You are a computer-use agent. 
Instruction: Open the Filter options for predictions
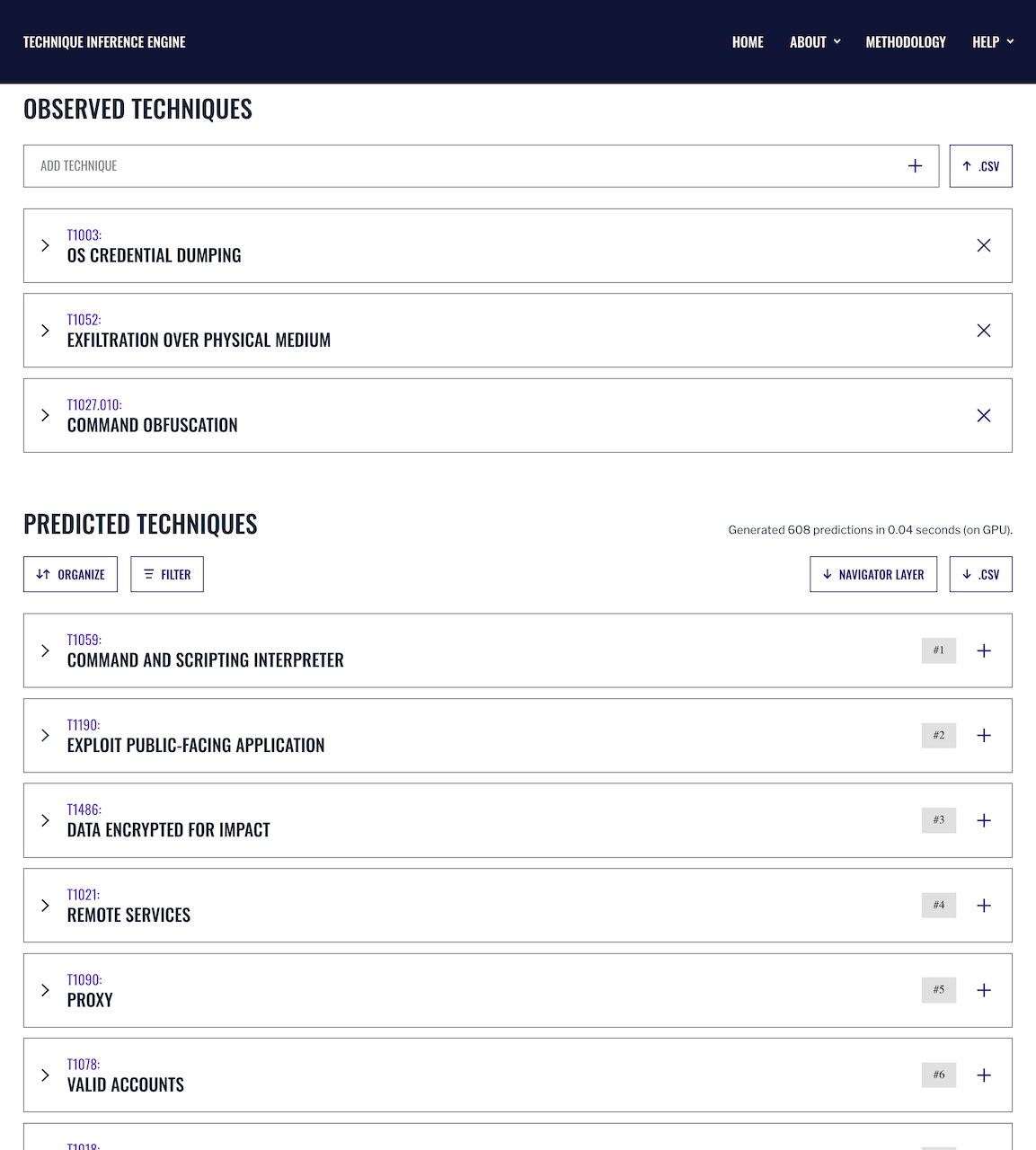[x=167, y=575]
